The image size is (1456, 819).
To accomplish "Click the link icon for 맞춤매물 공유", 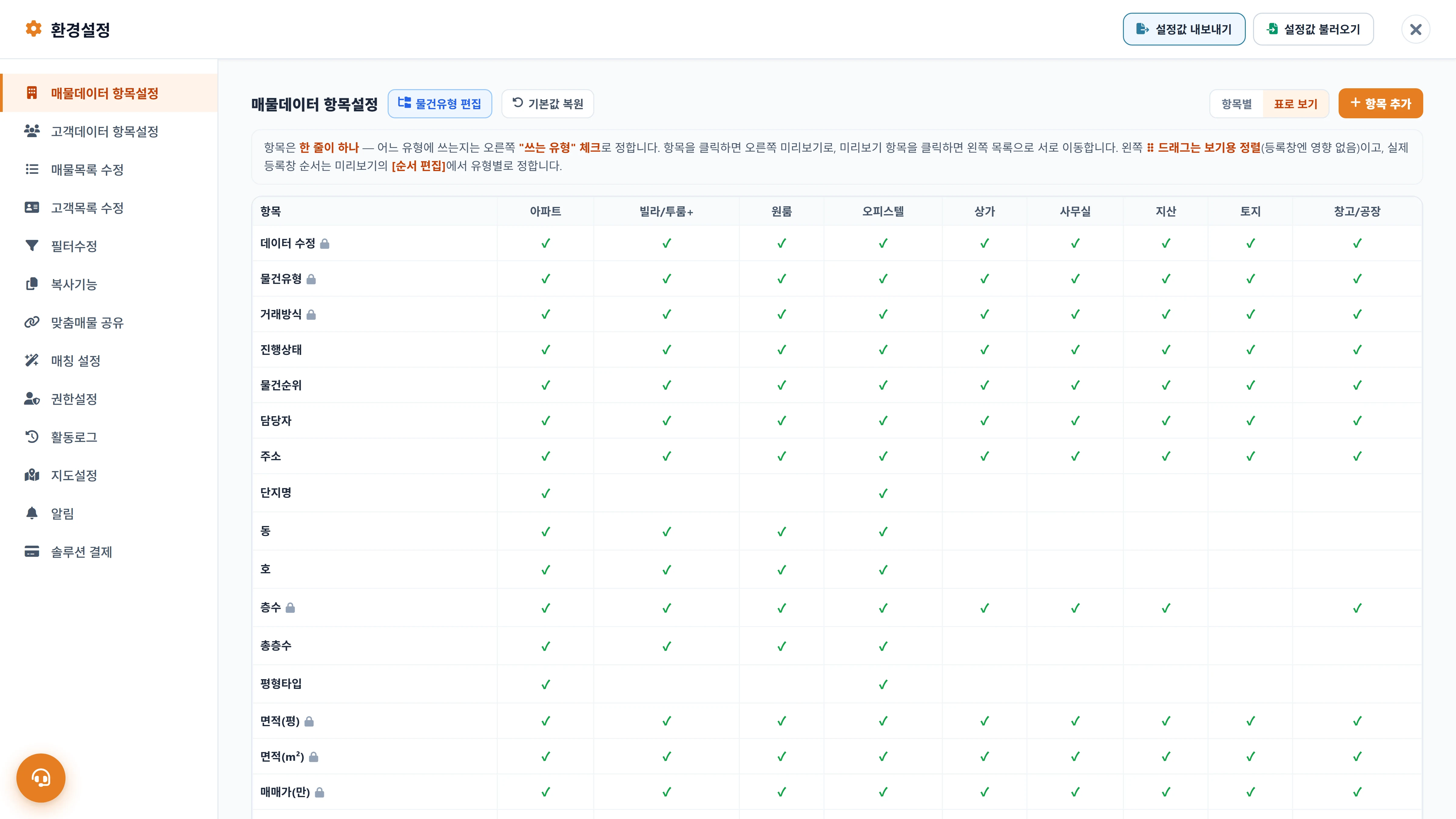I will [32, 322].
